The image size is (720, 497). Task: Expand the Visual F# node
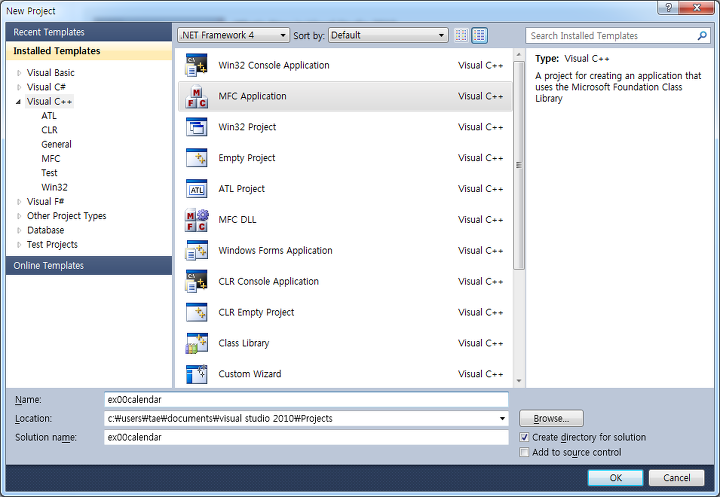pyautogui.click(x=19, y=202)
